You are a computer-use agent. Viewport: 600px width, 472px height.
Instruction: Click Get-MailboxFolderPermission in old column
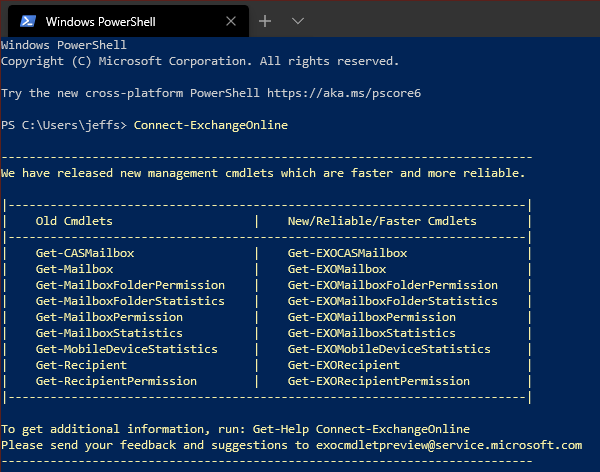tap(130, 285)
